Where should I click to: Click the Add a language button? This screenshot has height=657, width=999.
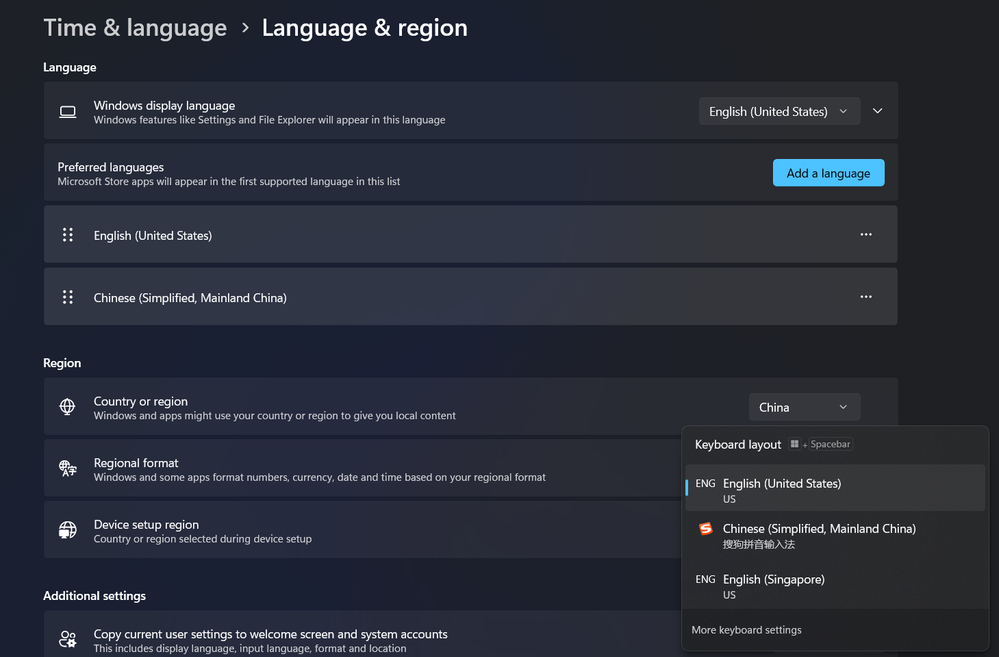pyautogui.click(x=828, y=173)
